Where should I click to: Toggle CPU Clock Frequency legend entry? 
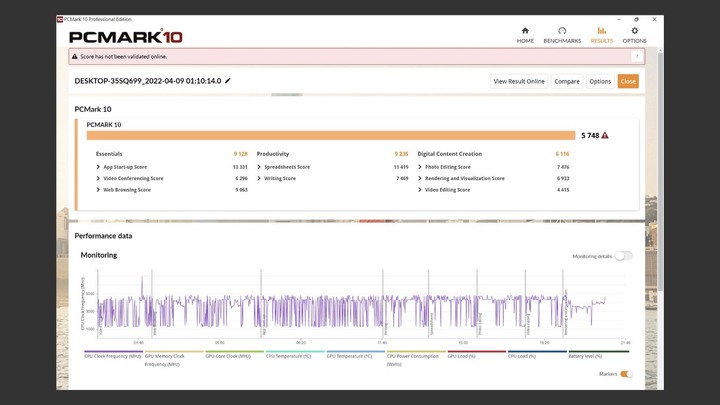pos(112,356)
